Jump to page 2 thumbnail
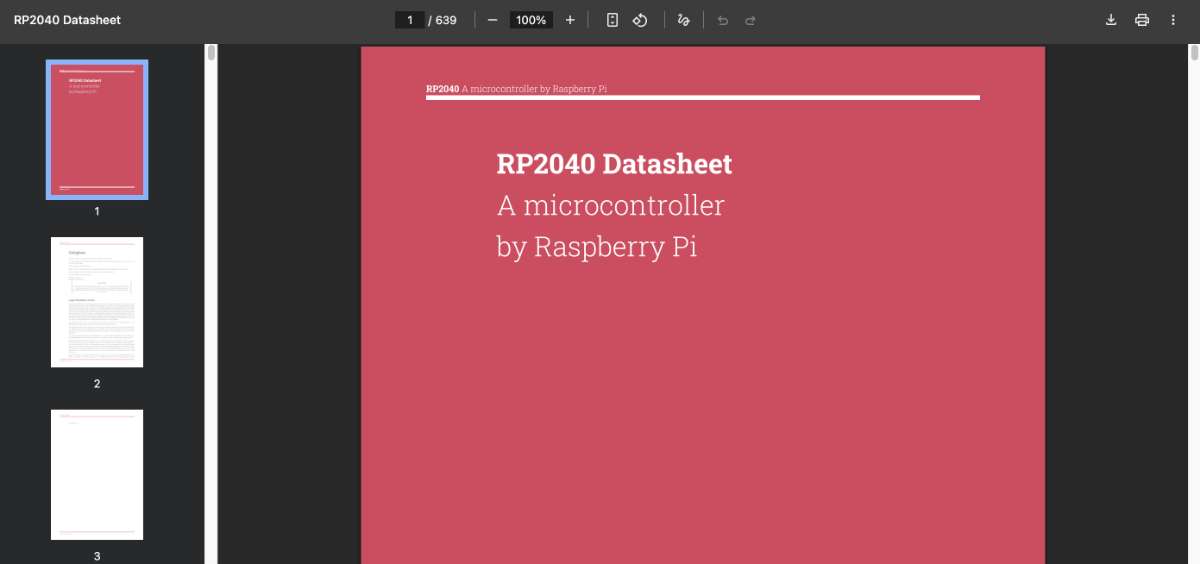The image size is (1200, 564). tap(97, 302)
